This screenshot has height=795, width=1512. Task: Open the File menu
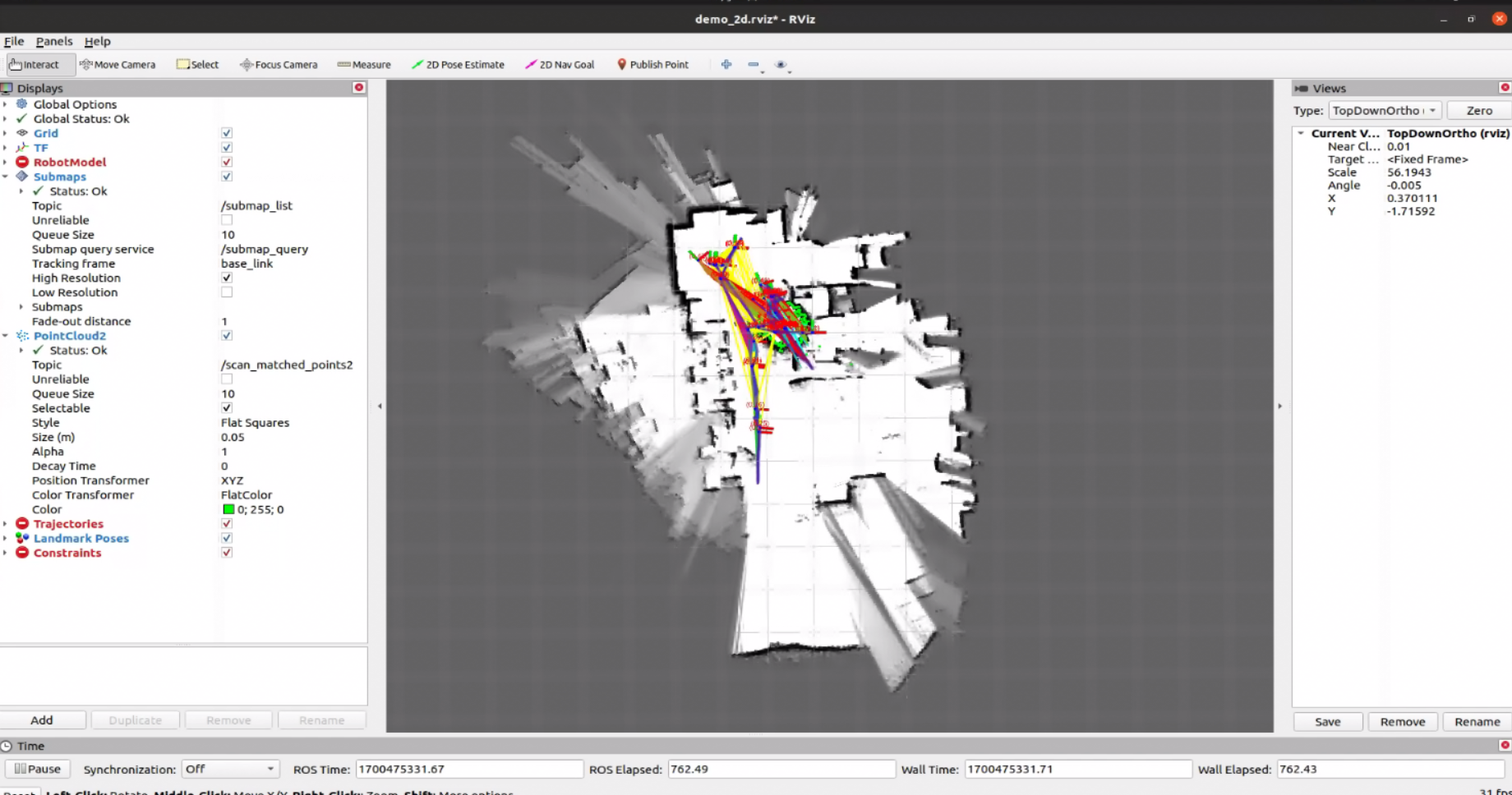tap(14, 41)
